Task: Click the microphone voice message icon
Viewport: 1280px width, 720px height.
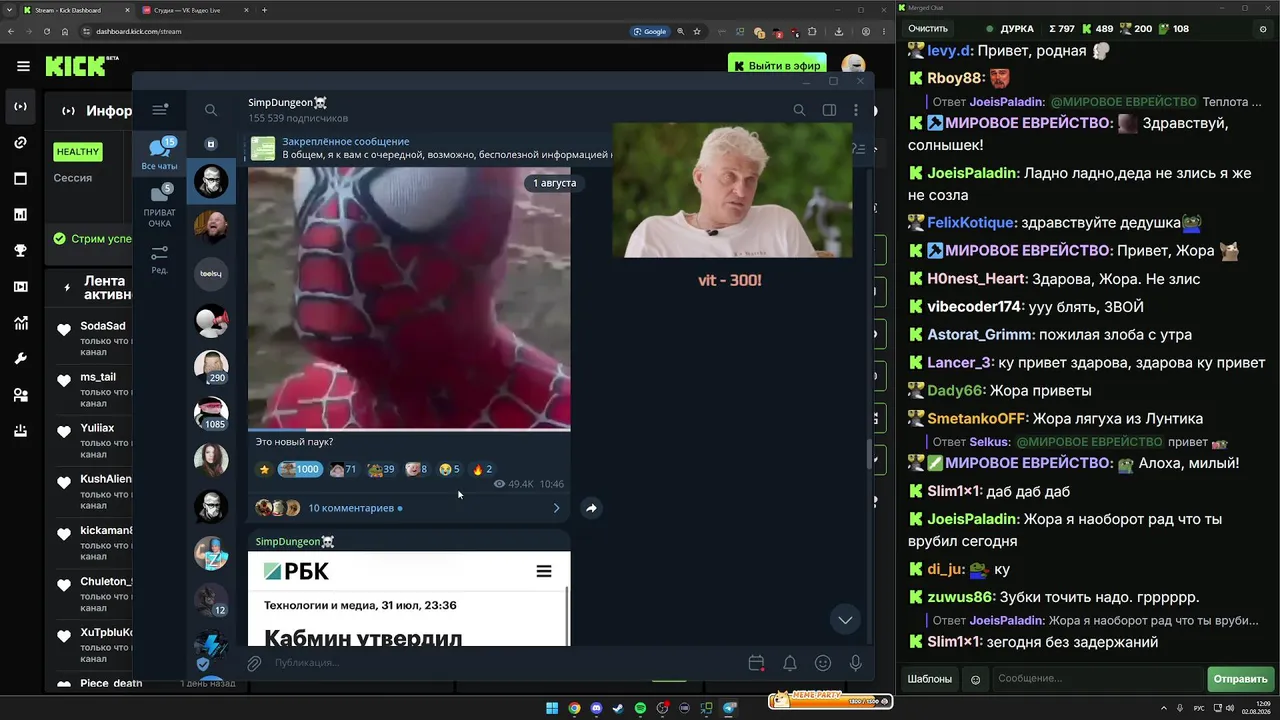Action: 856,663
